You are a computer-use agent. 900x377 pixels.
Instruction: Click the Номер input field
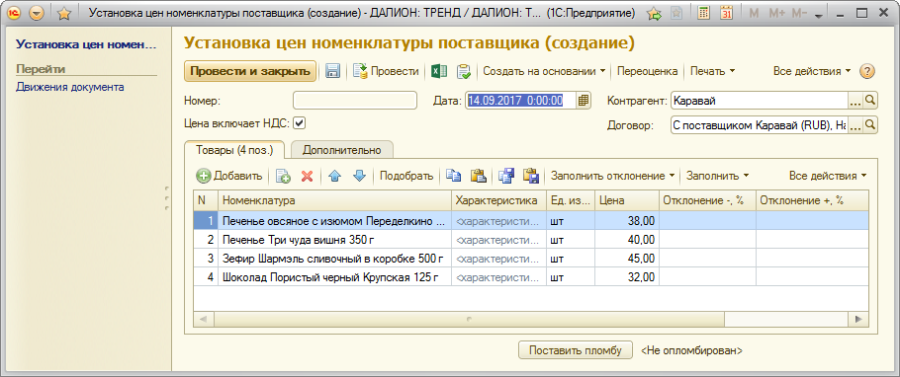coord(355,100)
